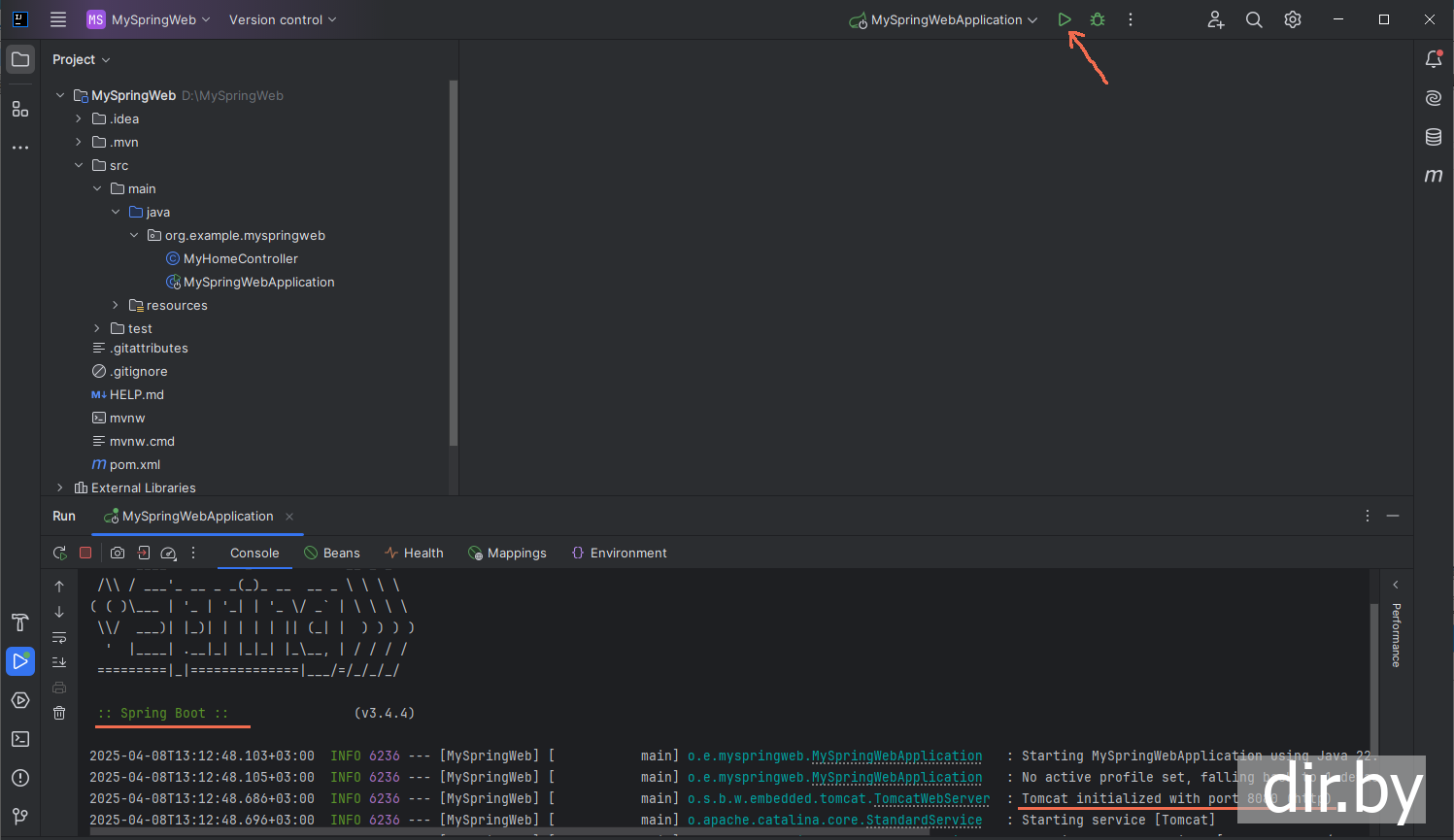The height and width of the screenshot is (840, 1454).
Task: Open Notifications bell in right sidebar
Action: click(1434, 59)
